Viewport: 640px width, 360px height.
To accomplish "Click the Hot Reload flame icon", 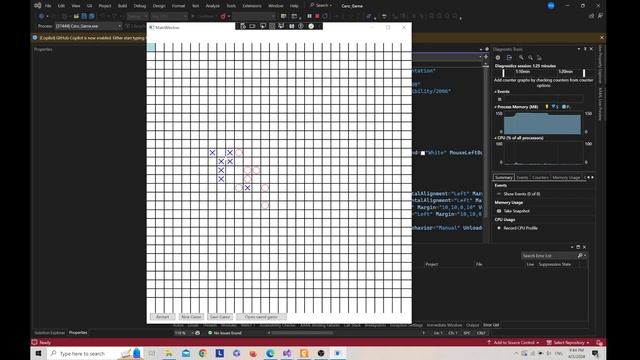I will (x=223, y=16).
